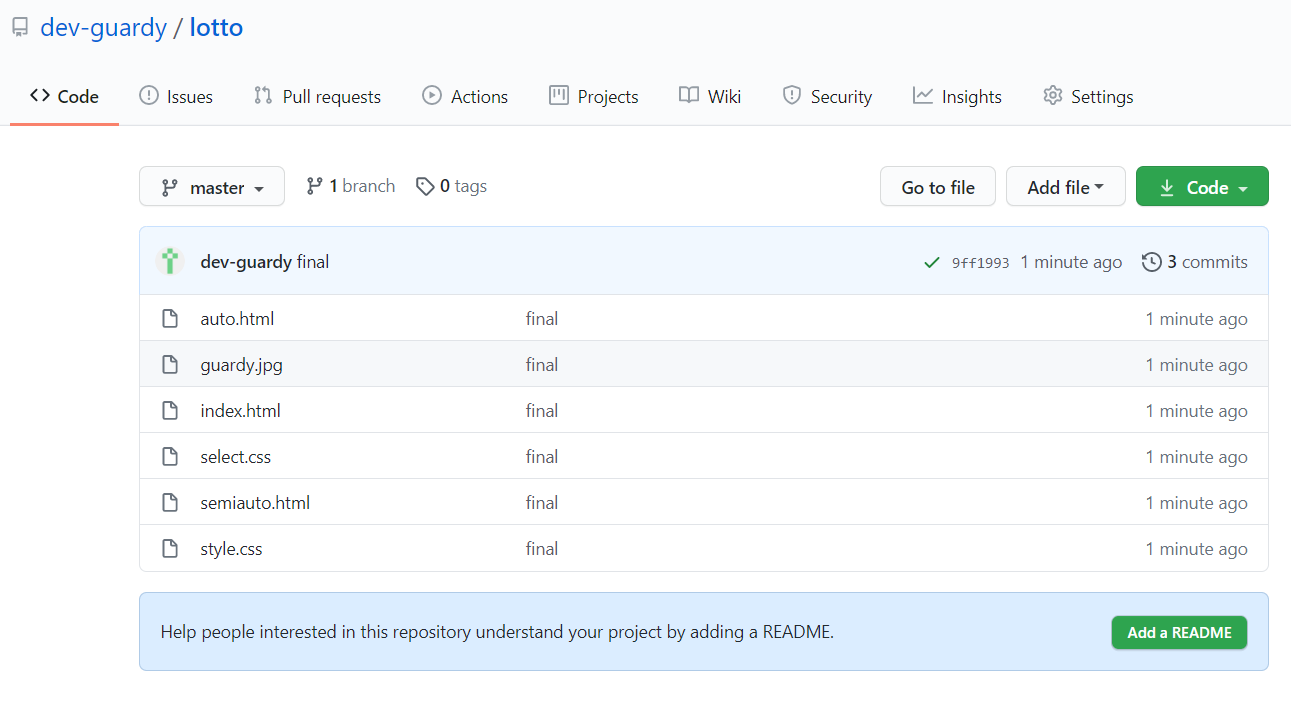Click the Go to file button
Screen dimensions: 1291x702
[938, 187]
